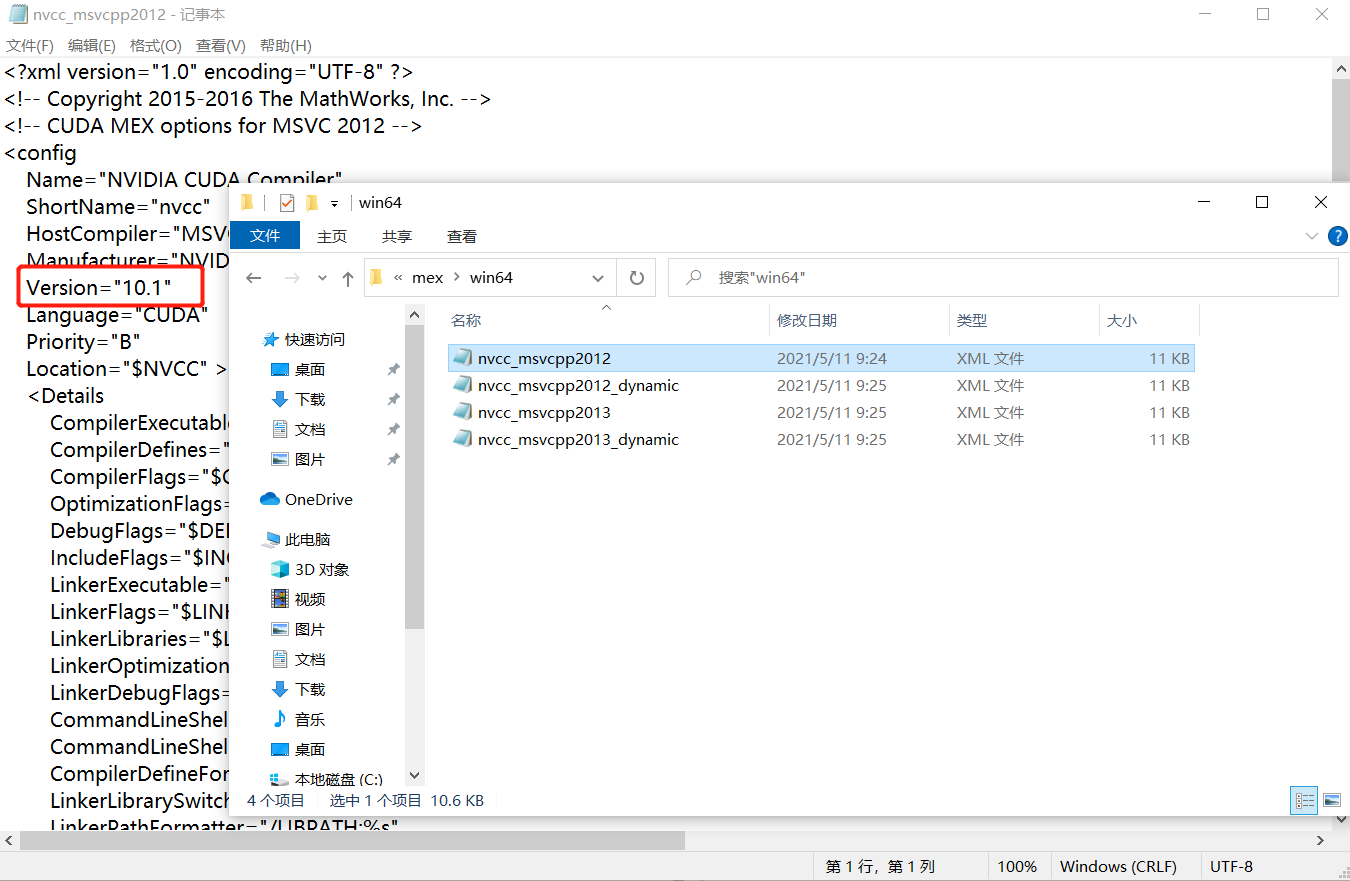The image size is (1350, 881).
Task: Open the quick access toolbar customize dropdown
Action: click(x=336, y=201)
